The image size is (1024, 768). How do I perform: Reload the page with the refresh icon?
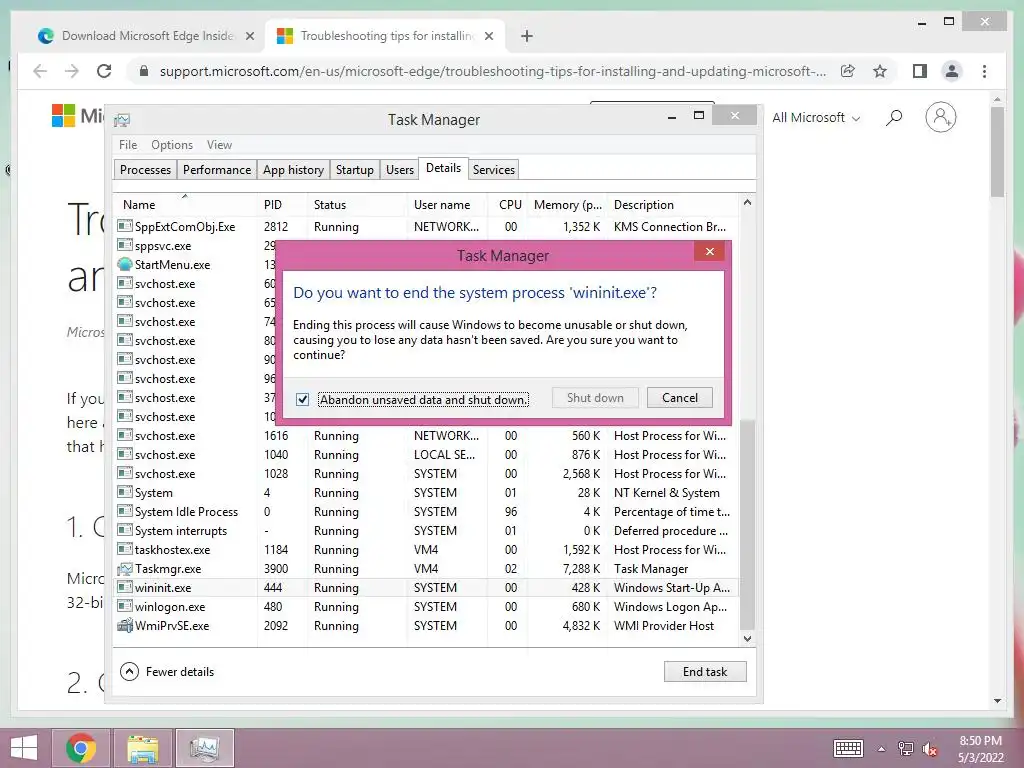[104, 71]
